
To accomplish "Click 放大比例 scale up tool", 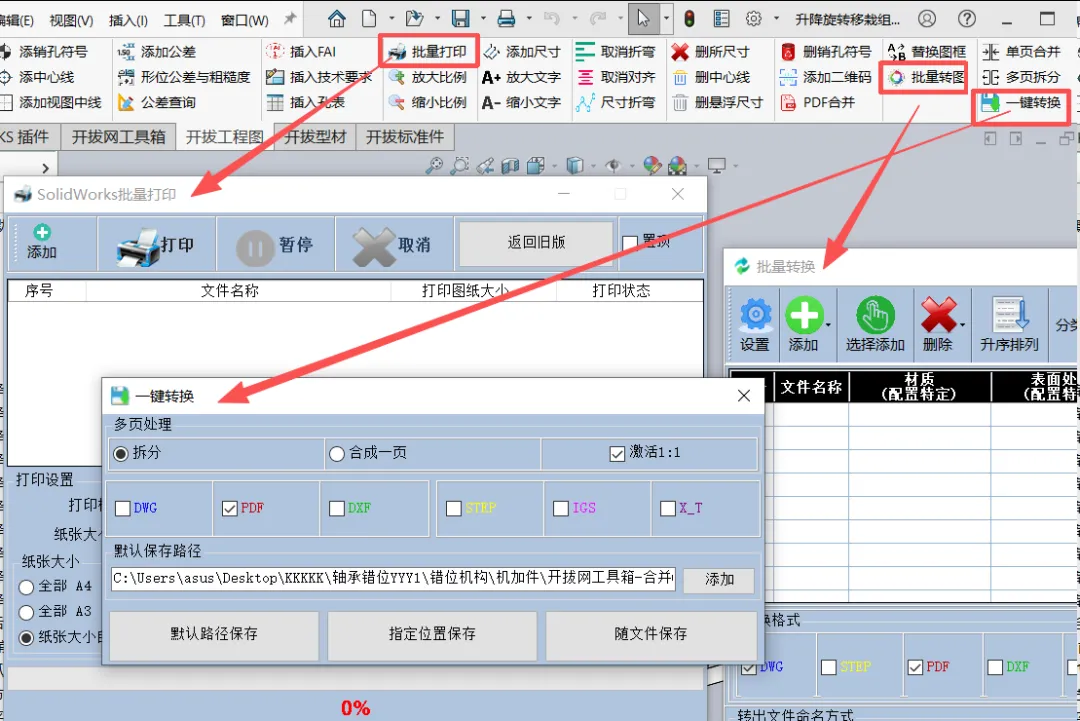I will point(428,77).
